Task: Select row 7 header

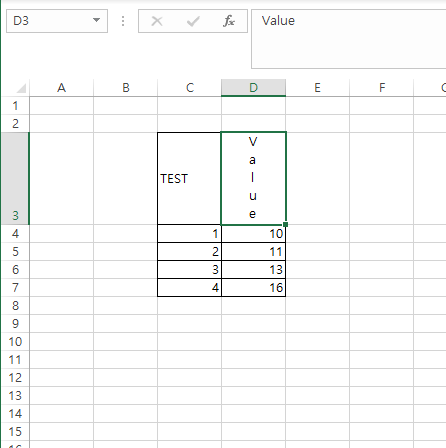Action: (x=15, y=288)
